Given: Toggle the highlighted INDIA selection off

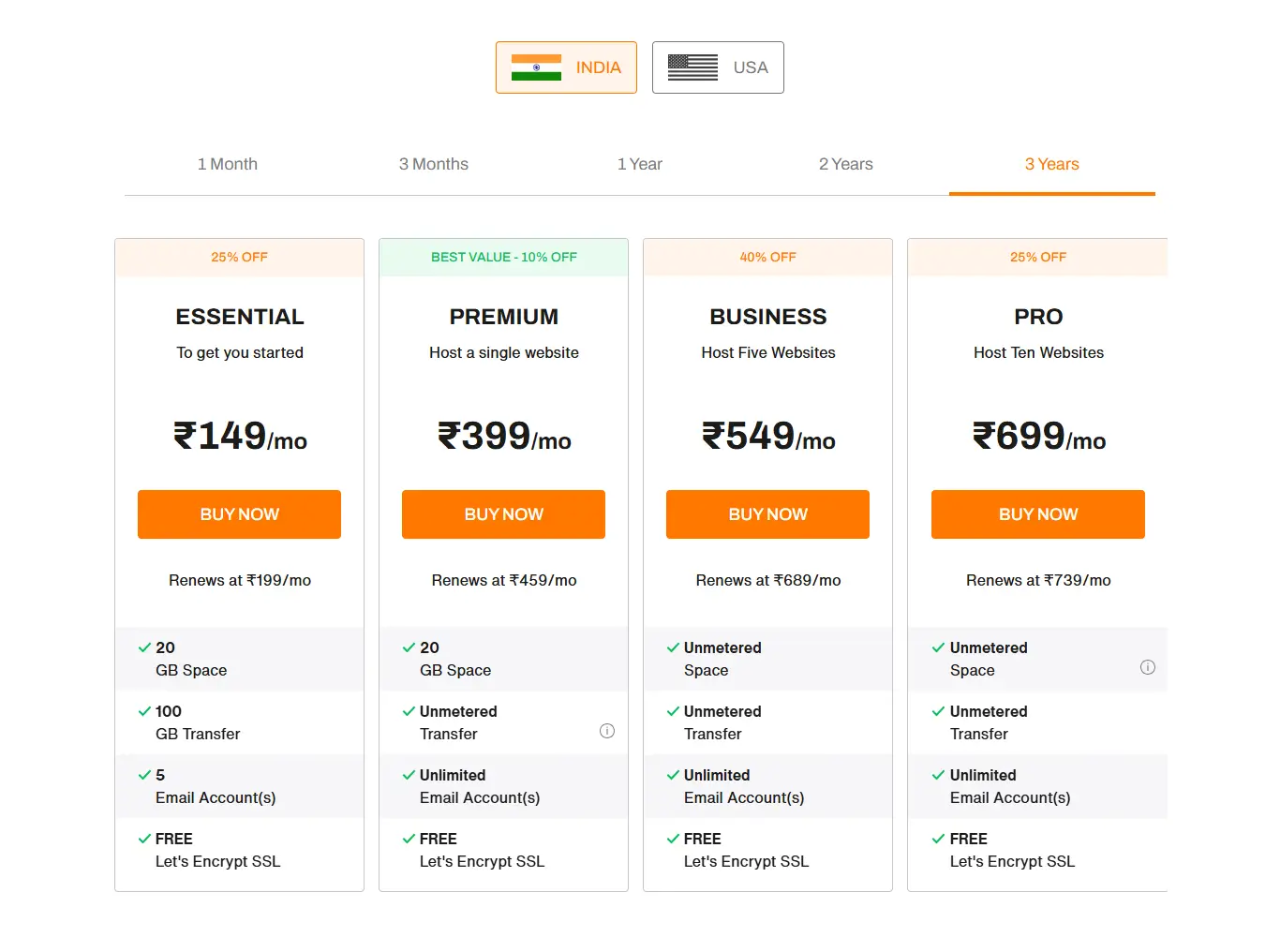Looking at the screenshot, I should [566, 67].
